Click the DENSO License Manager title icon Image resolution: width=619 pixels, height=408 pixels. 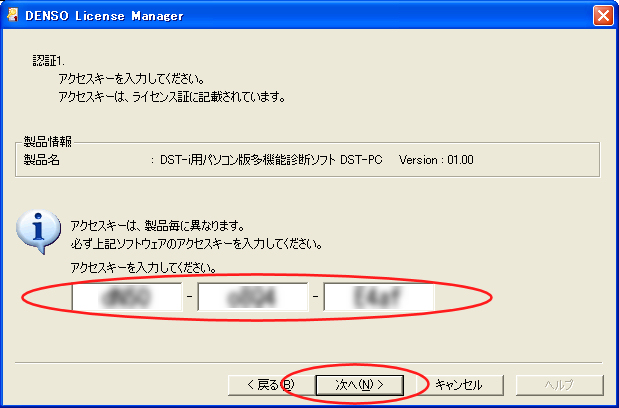[13, 15]
